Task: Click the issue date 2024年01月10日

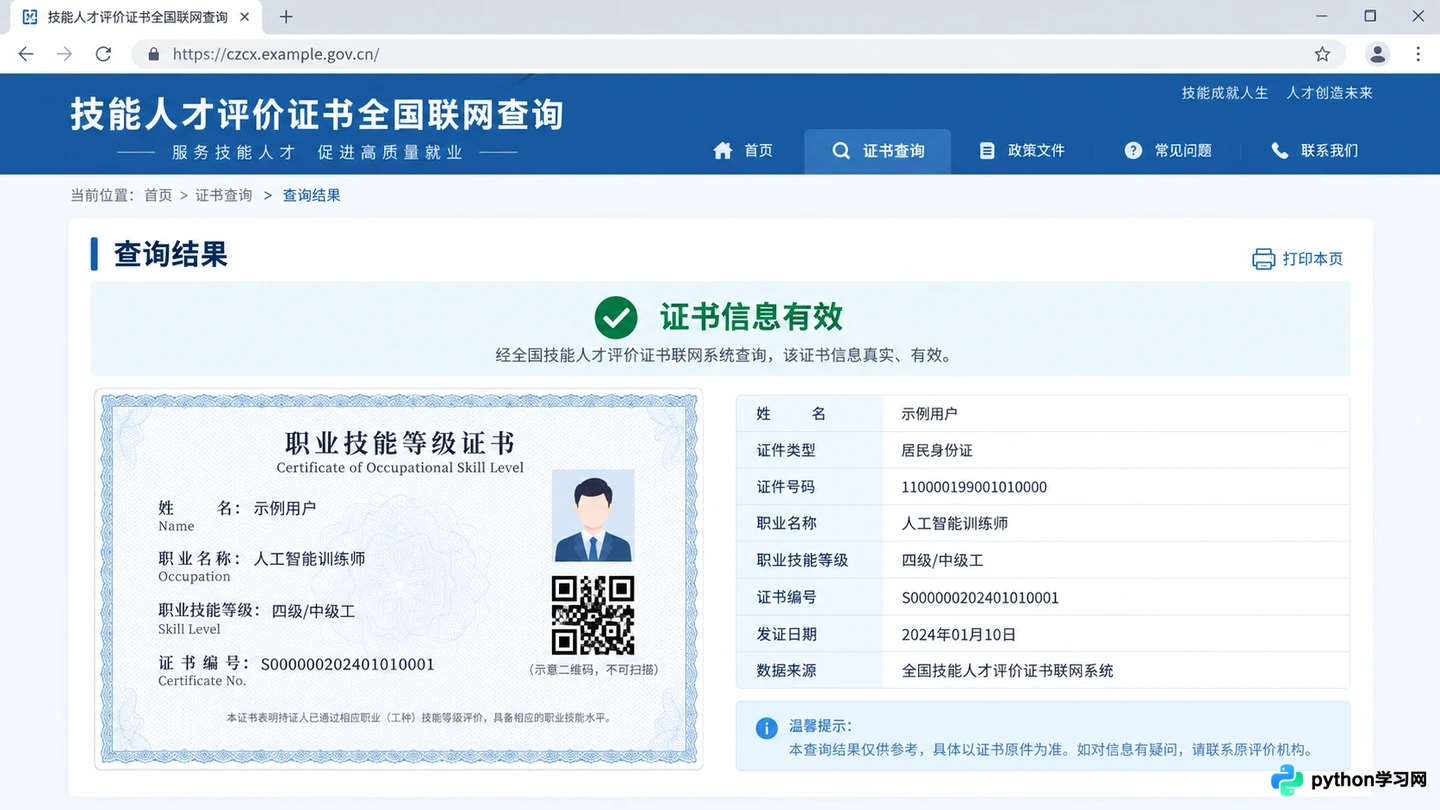Action: pyautogui.click(x=959, y=635)
